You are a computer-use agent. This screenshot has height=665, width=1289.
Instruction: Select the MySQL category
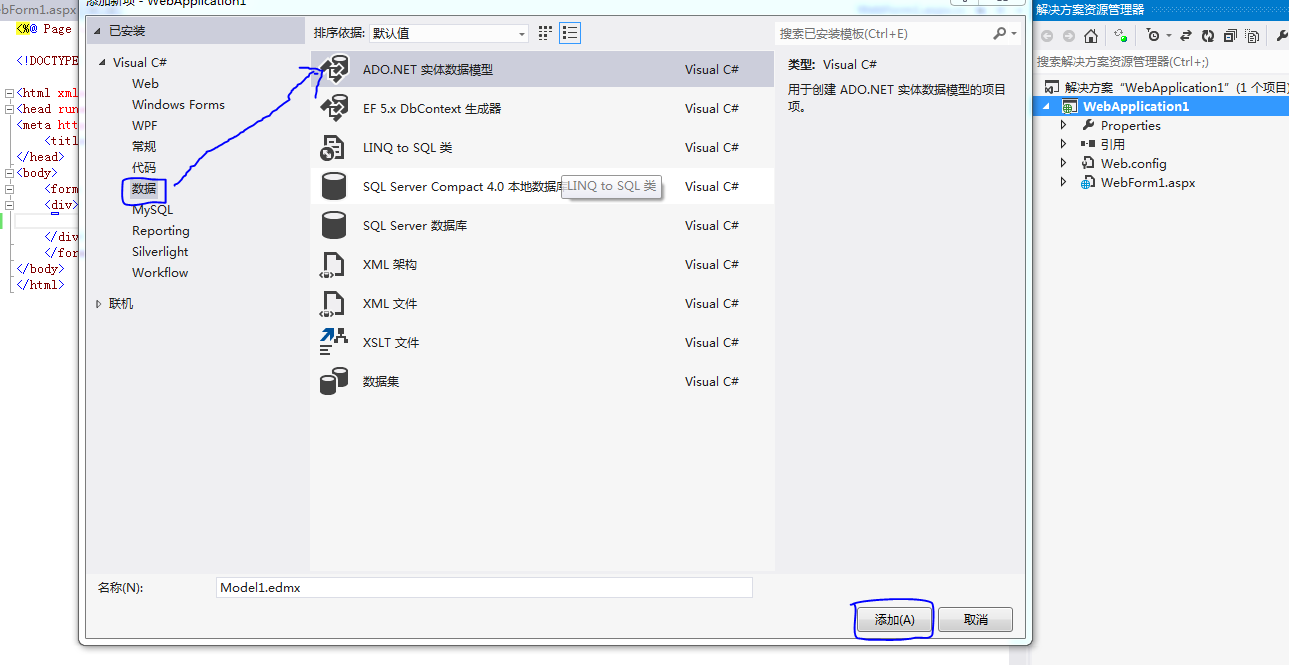152,210
